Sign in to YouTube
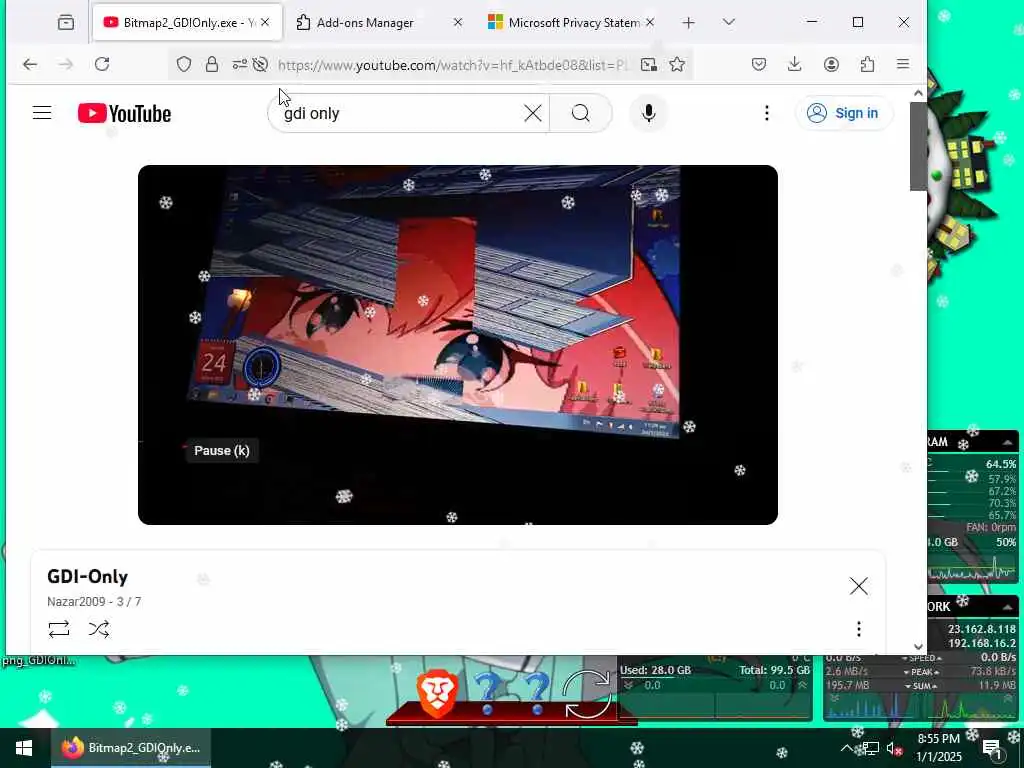This screenshot has height=768, width=1024. pyautogui.click(x=843, y=113)
